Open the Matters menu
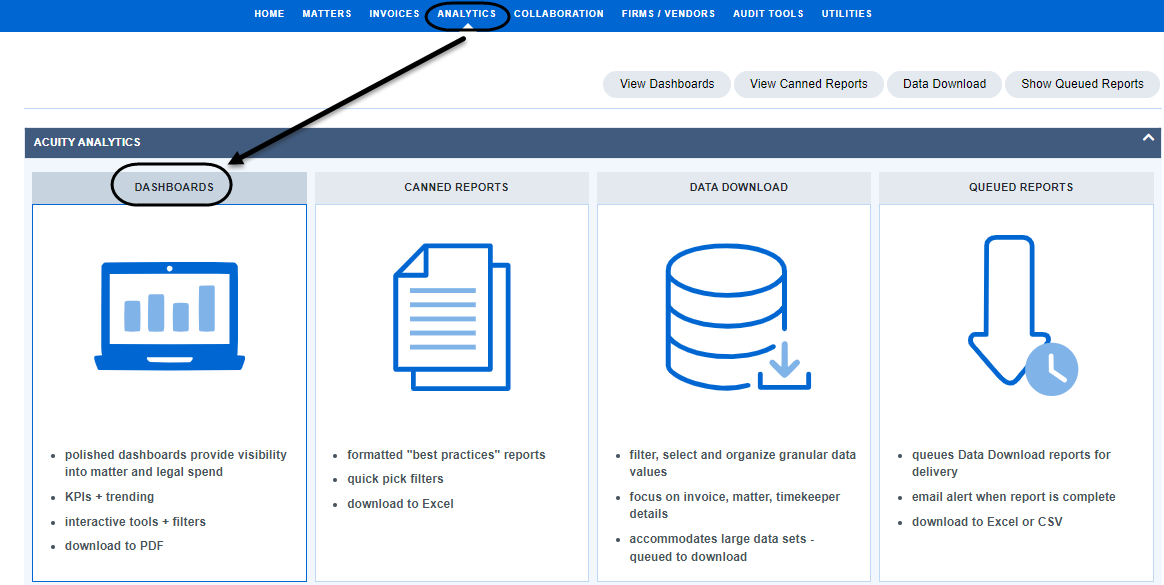The height and width of the screenshot is (585, 1164). 327,13
